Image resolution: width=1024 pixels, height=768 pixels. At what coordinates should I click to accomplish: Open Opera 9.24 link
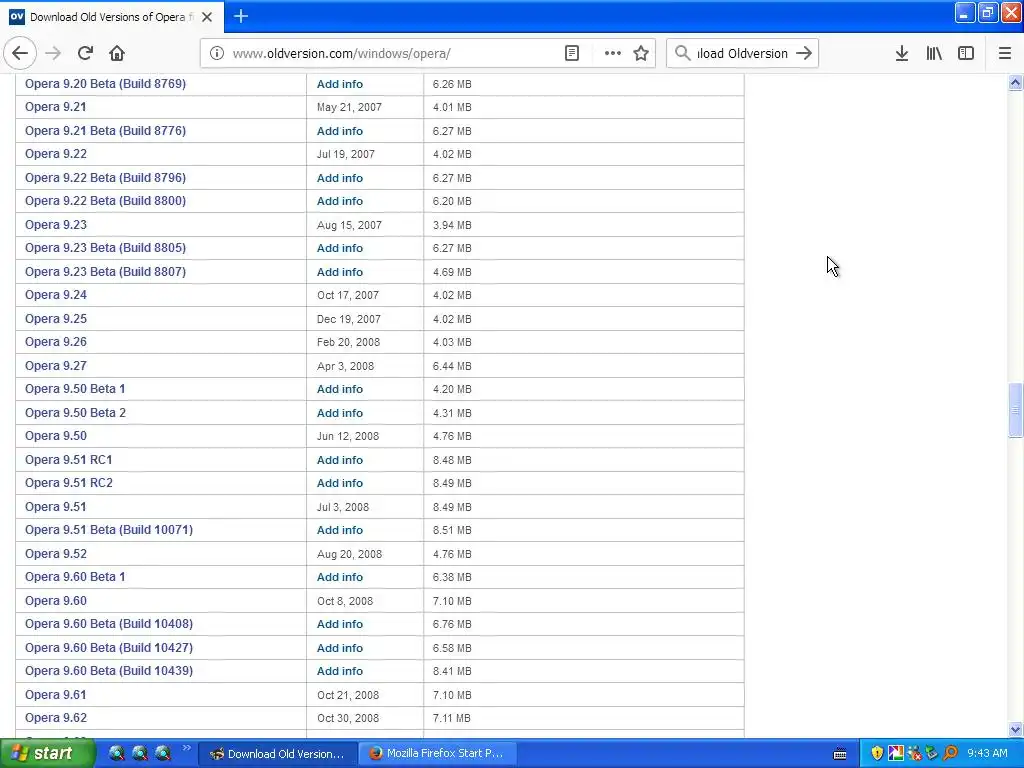point(56,295)
